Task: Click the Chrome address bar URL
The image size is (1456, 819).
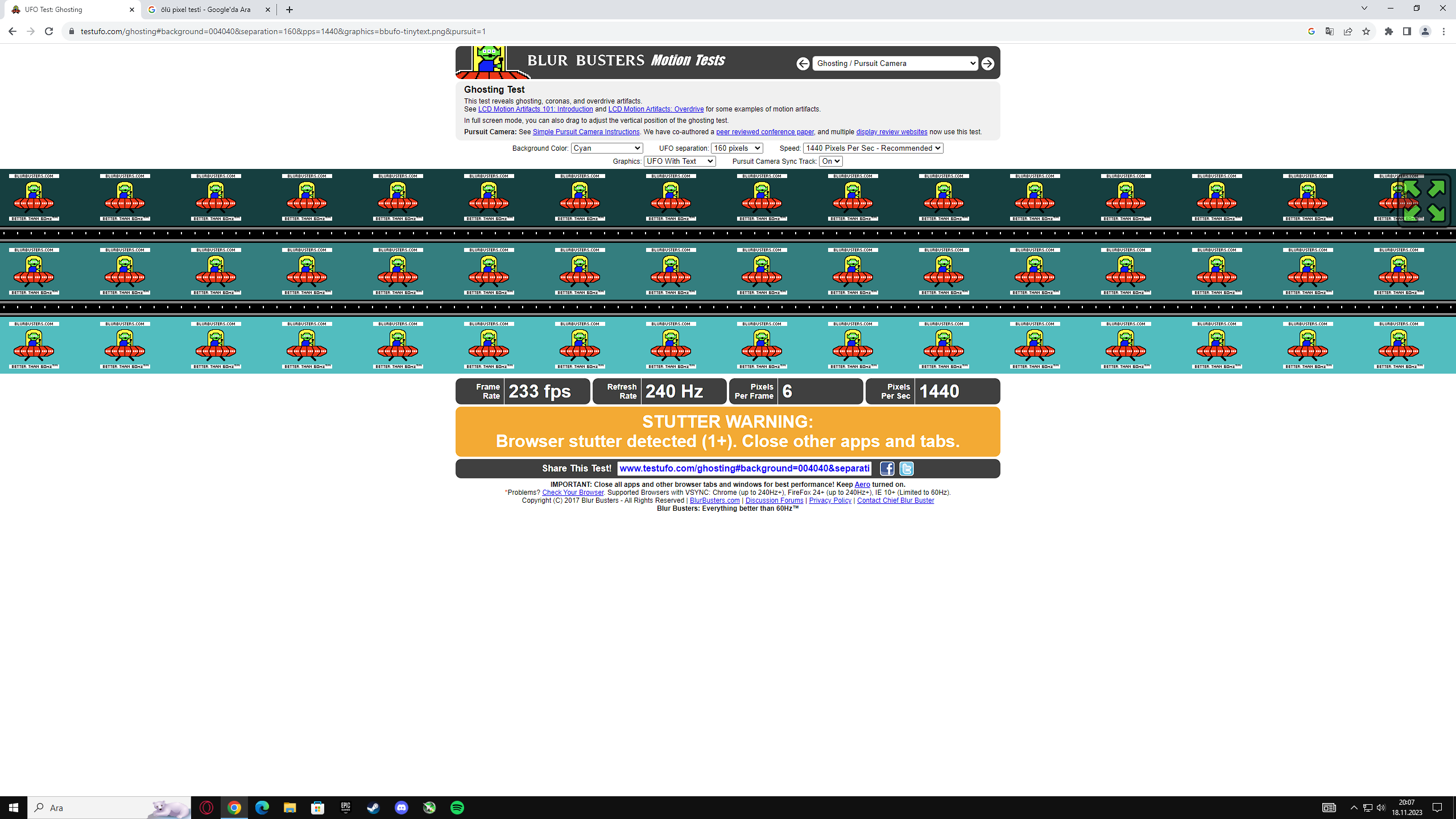Action: (283, 31)
